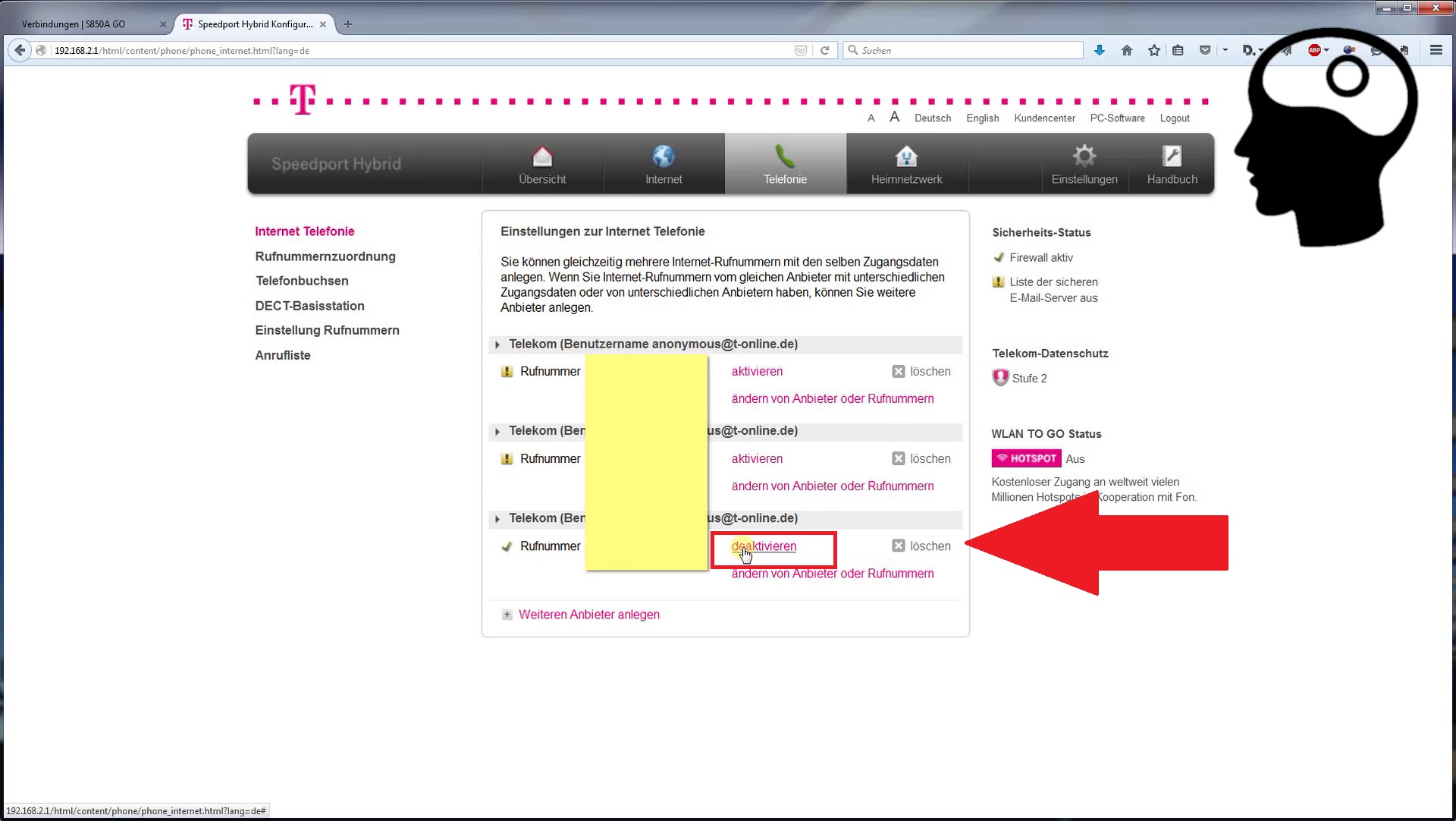Bookmark this page with star icon
Screen dimensions: 1456x821
pos(1154,50)
